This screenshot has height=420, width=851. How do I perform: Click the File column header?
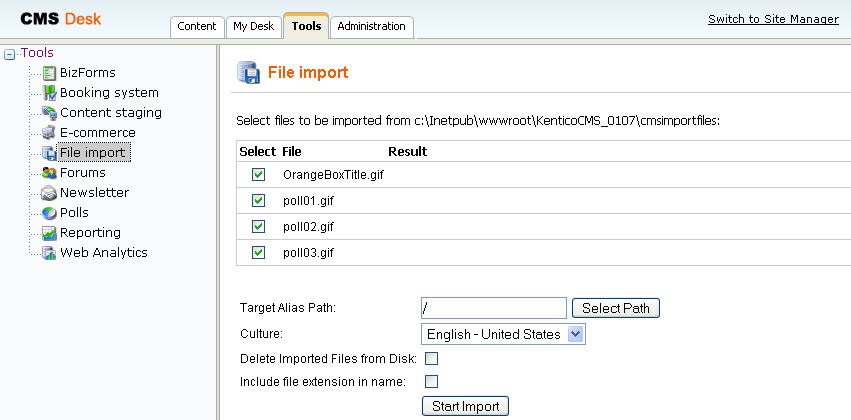(x=291, y=151)
